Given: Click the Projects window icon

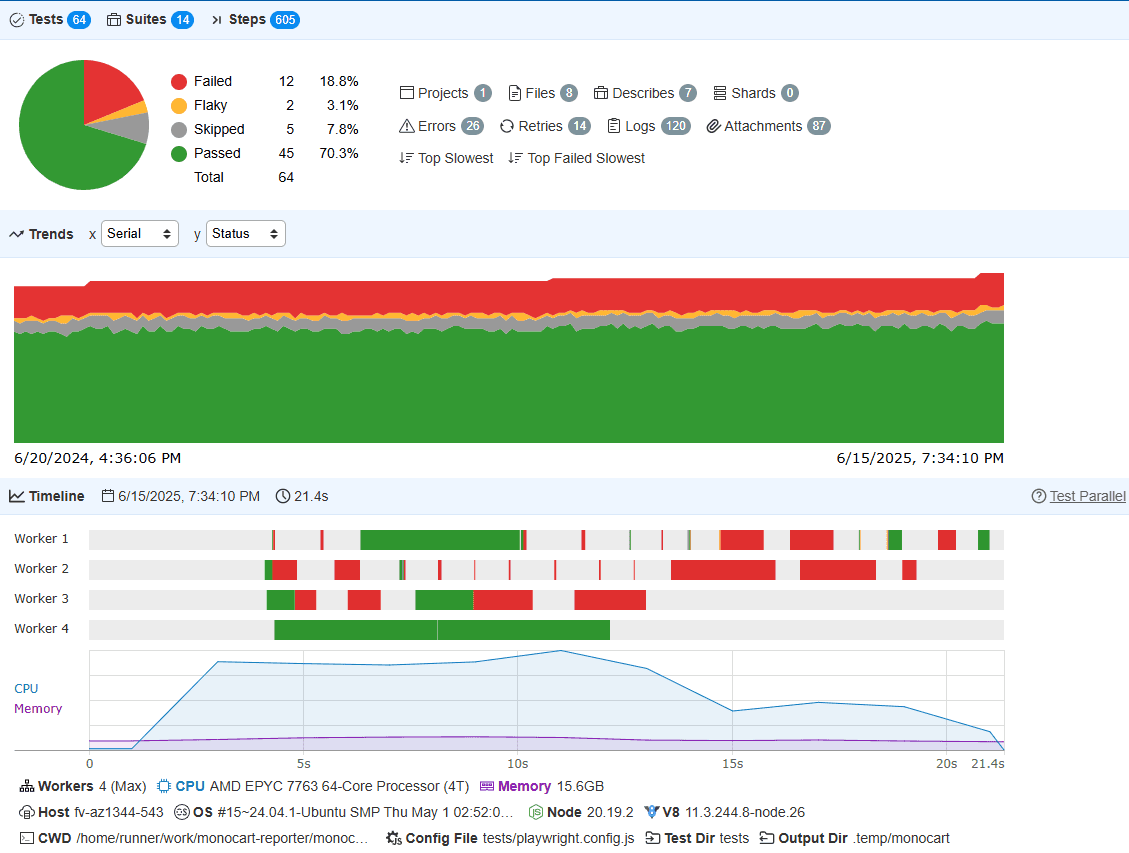Looking at the screenshot, I should (406, 93).
